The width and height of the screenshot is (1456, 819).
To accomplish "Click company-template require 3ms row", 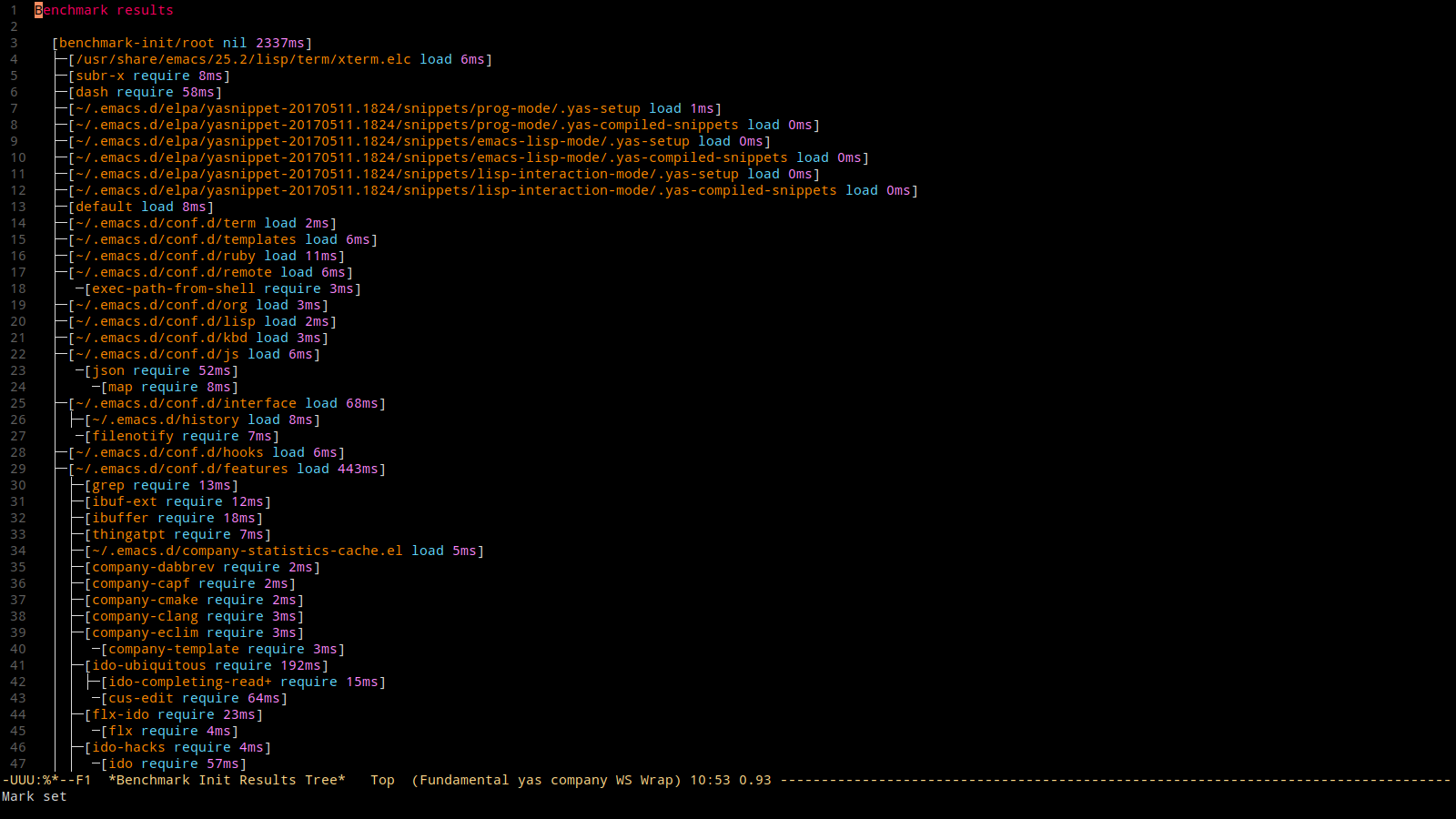I will pyautogui.click(x=223, y=649).
